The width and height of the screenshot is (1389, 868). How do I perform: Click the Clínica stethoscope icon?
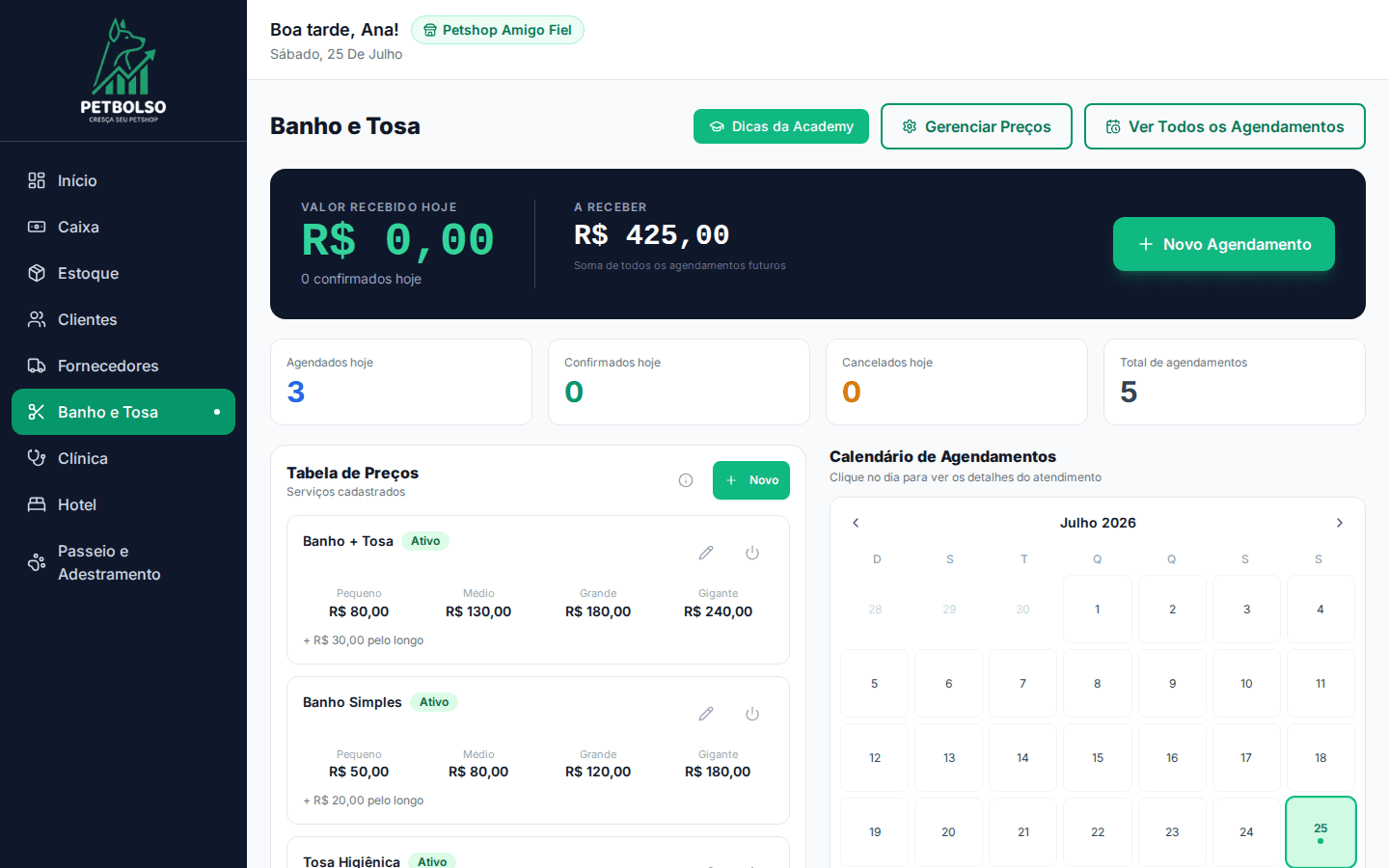37,458
